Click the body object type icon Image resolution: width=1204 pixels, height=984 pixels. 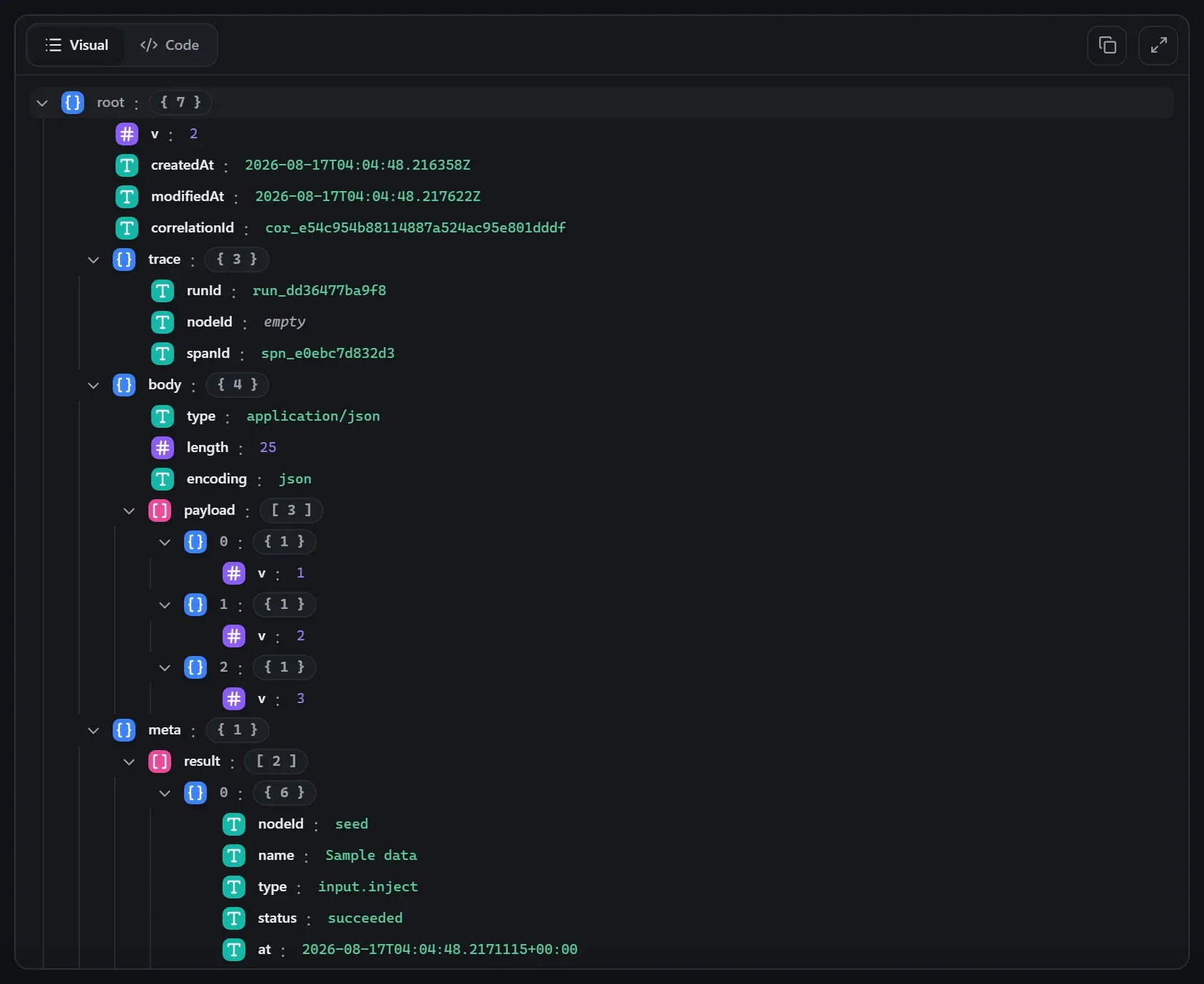click(x=124, y=385)
